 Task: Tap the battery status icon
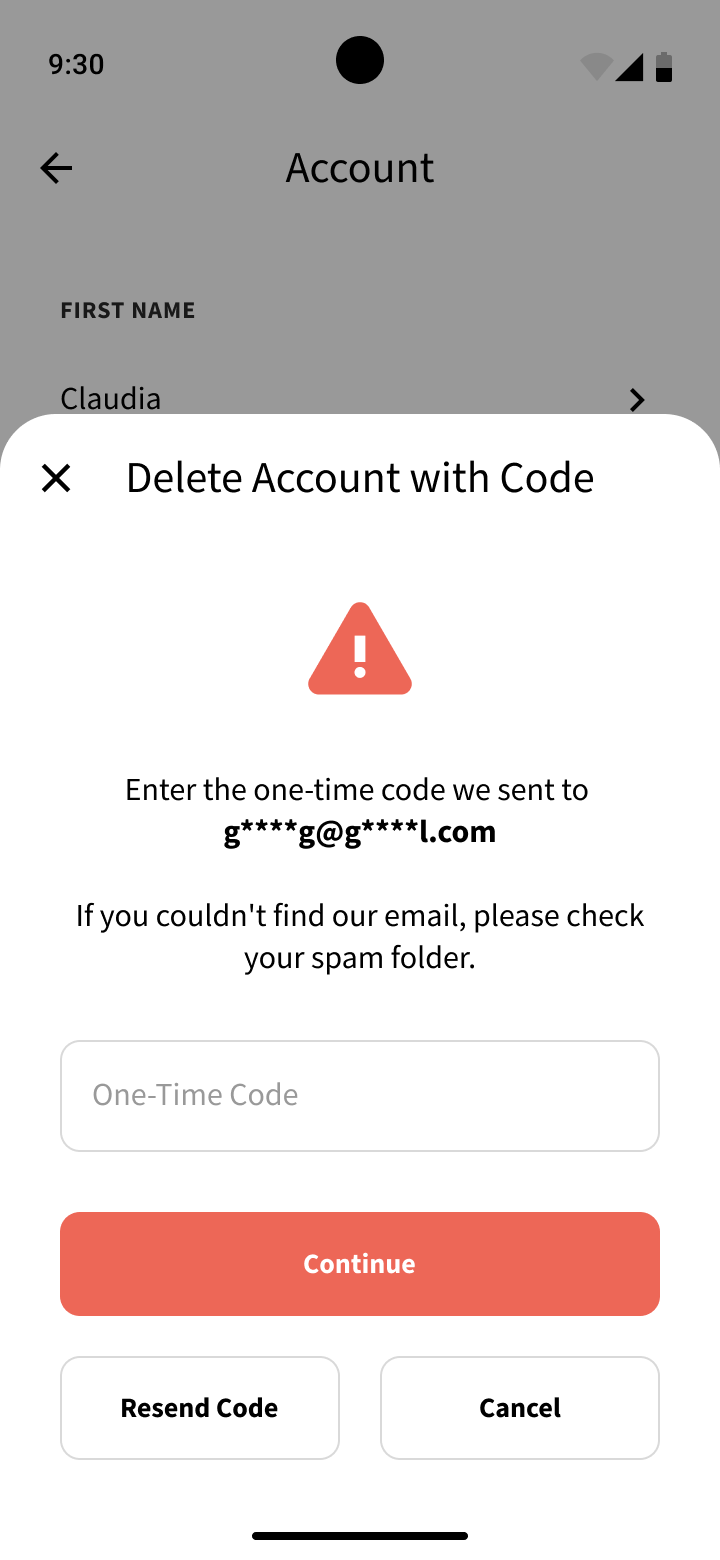click(x=664, y=66)
